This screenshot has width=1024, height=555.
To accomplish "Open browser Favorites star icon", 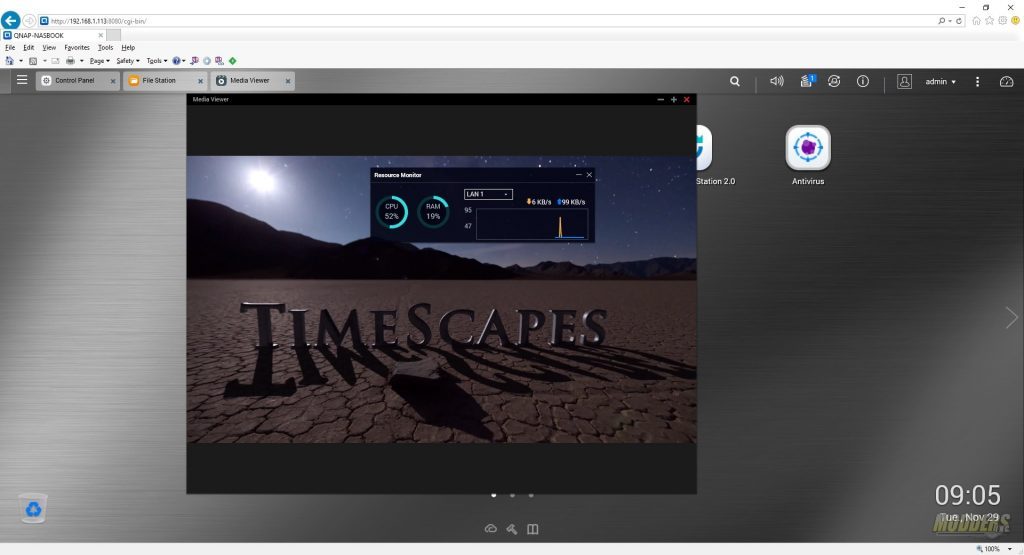I will point(989,21).
